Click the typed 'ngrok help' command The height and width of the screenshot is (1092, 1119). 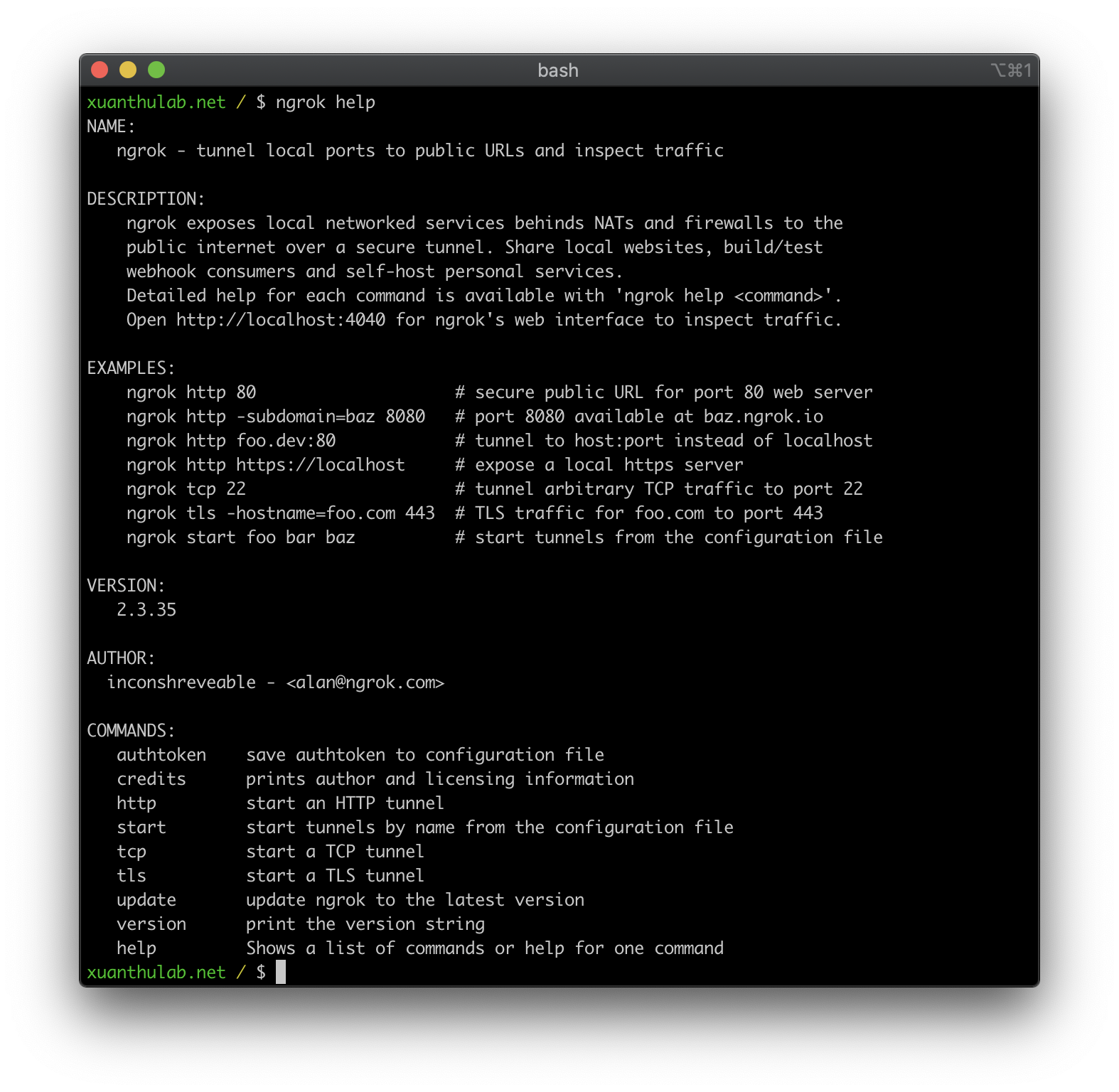tap(326, 102)
